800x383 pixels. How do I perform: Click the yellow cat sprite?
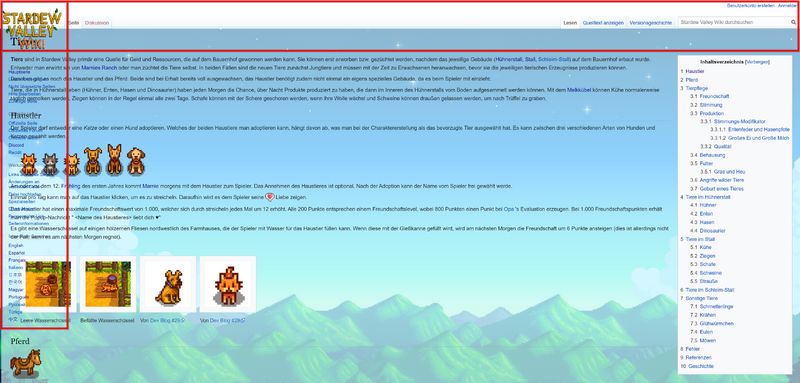coord(71,164)
